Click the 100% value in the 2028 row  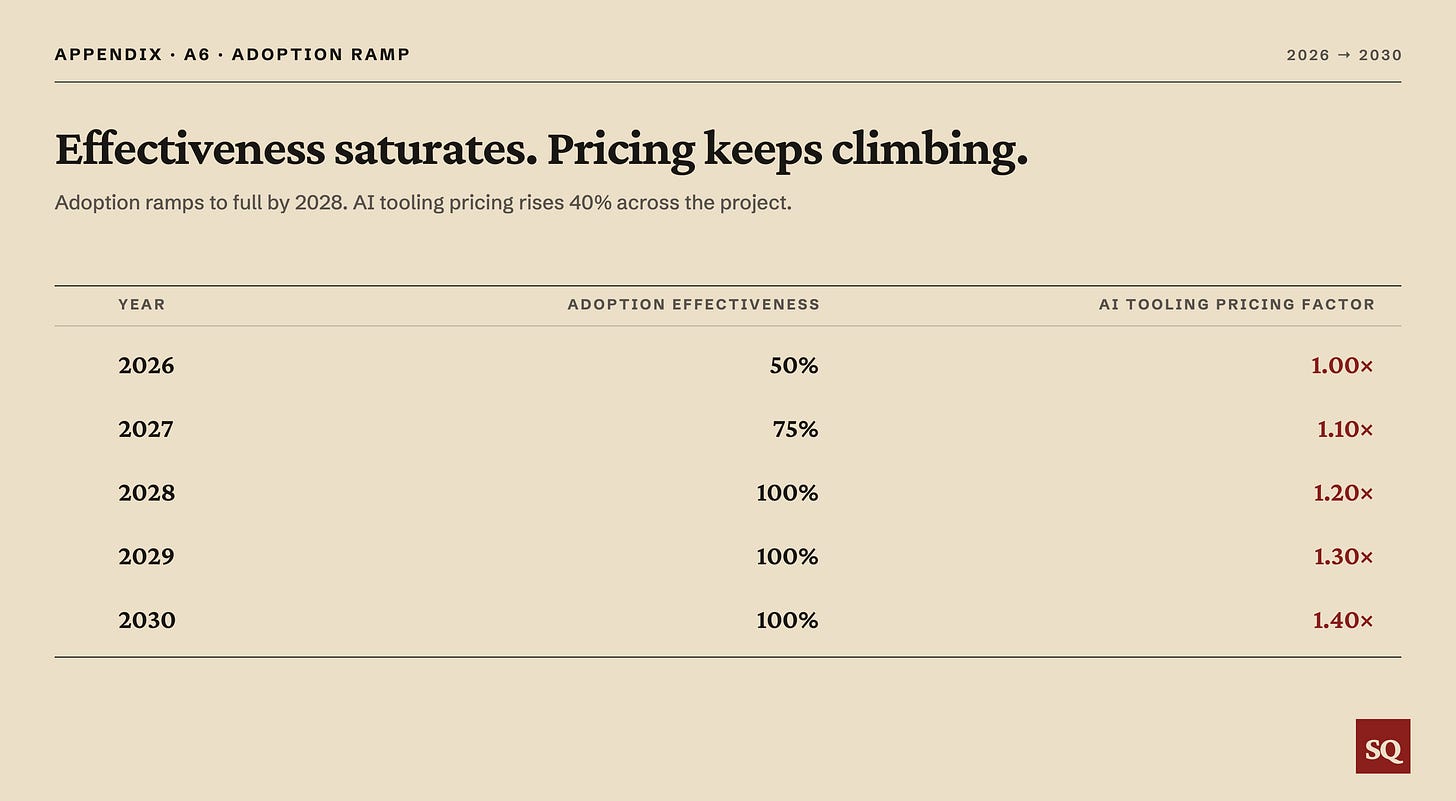point(787,493)
